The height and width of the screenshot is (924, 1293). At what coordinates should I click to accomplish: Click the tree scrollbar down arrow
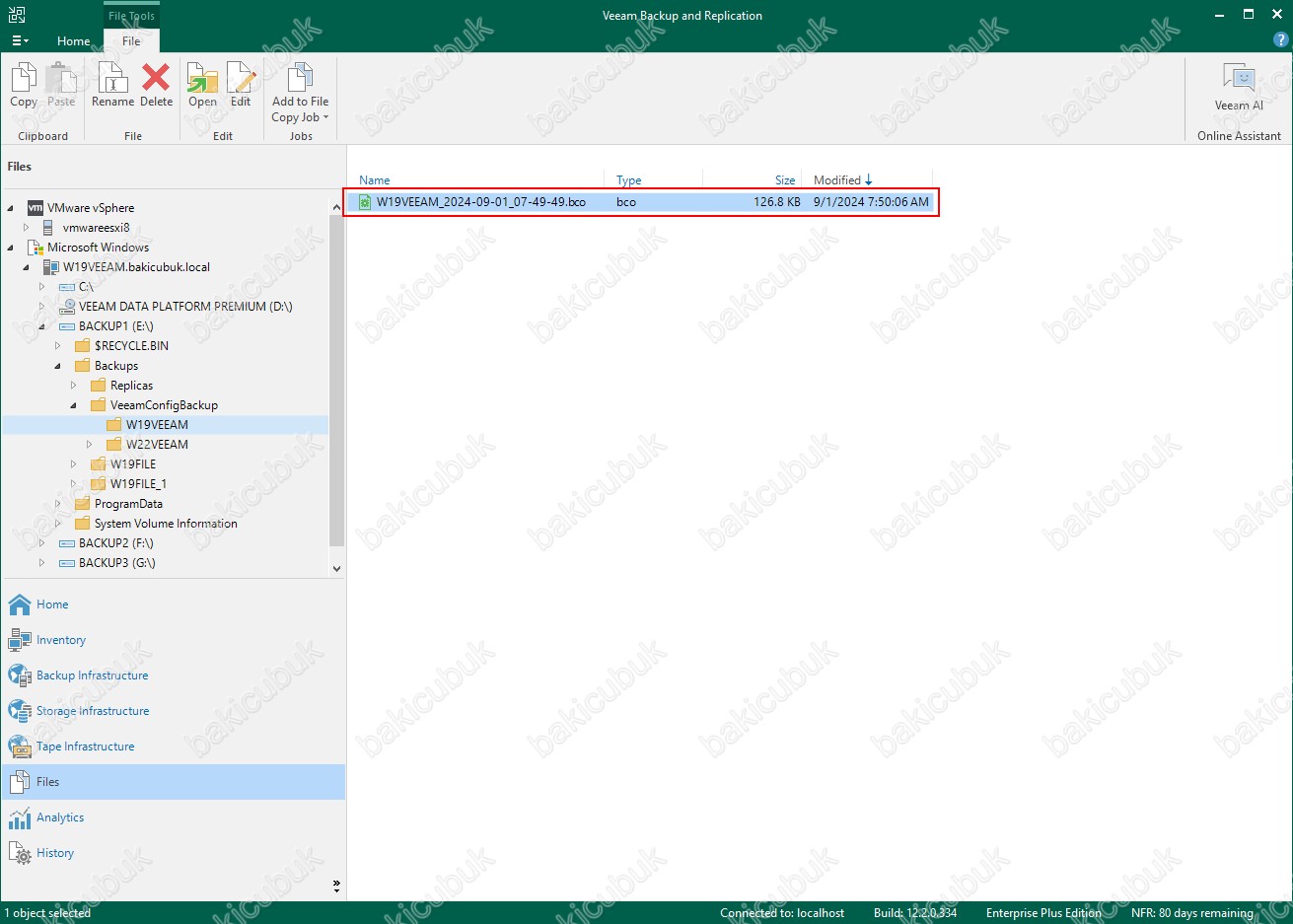(x=336, y=568)
